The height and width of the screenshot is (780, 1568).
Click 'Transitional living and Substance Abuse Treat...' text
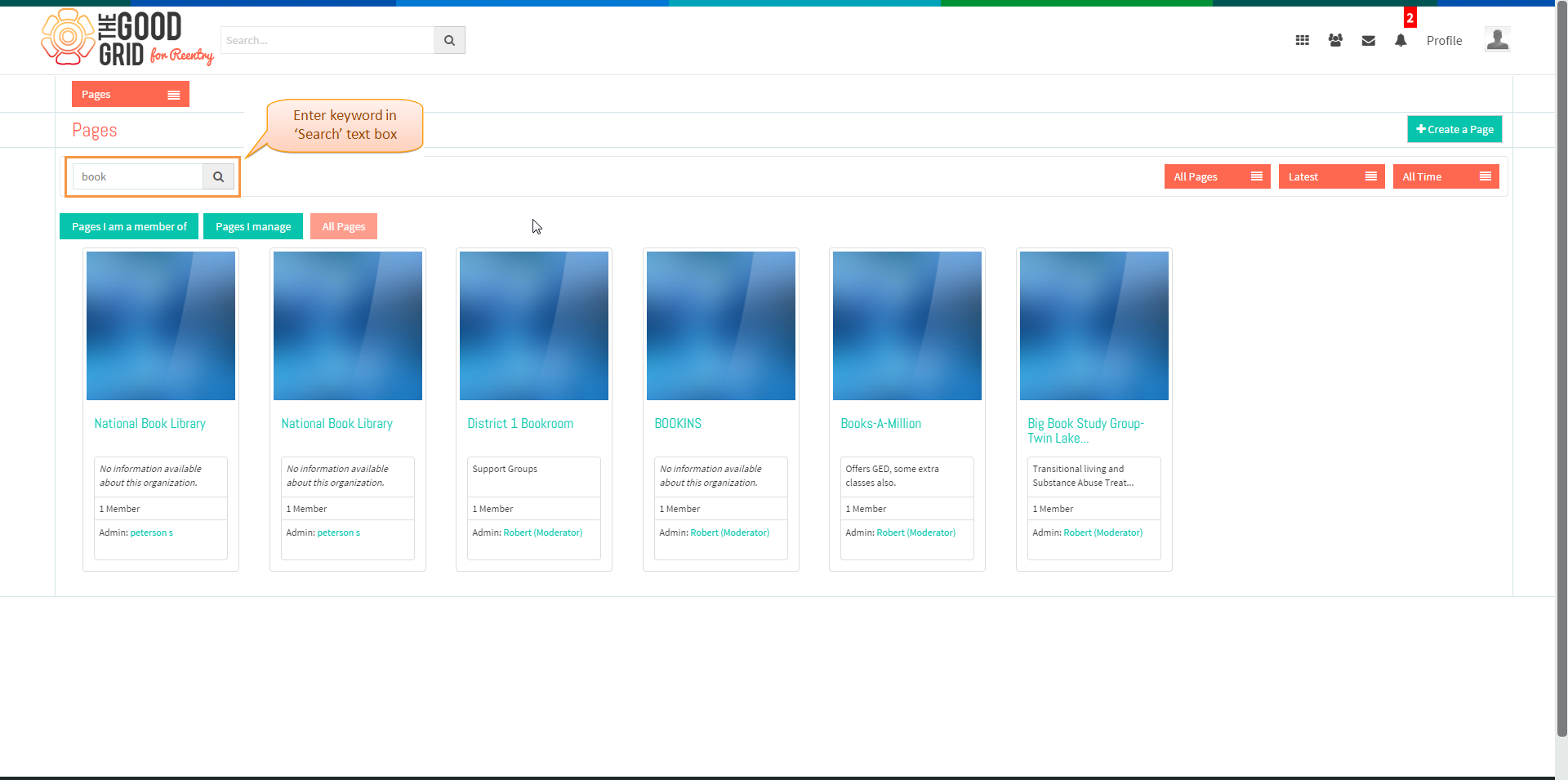[1083, 475]
